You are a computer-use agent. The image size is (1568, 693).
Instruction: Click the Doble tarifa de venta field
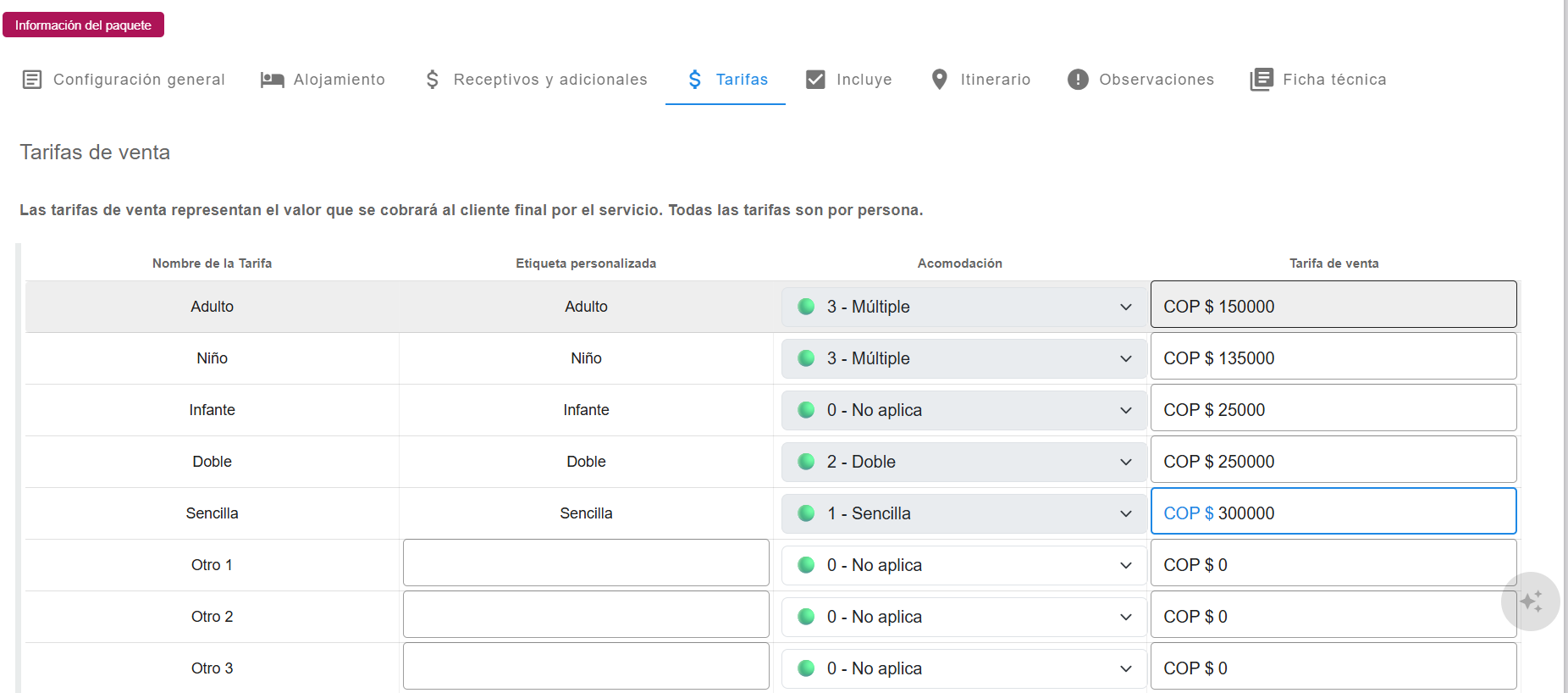pyautogui.click(x=1333, y=462)
